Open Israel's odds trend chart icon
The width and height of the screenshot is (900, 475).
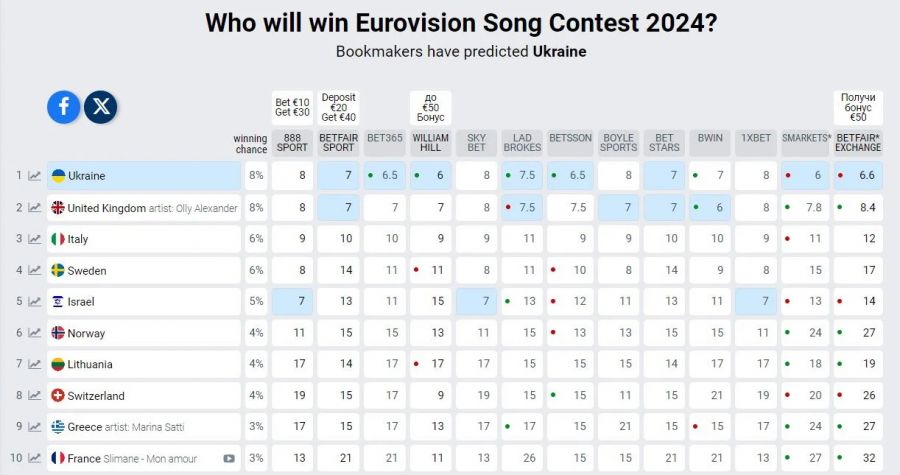[34, 301]
